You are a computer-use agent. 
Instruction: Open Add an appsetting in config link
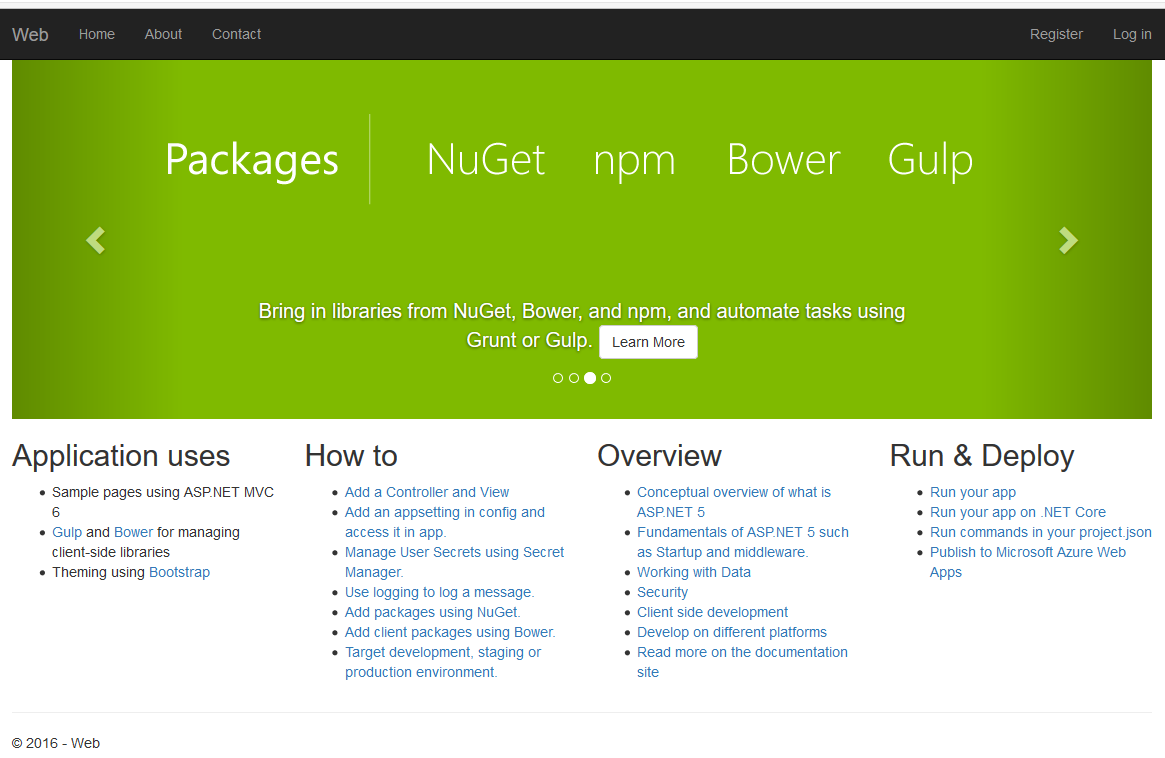(x=444, y=522)
